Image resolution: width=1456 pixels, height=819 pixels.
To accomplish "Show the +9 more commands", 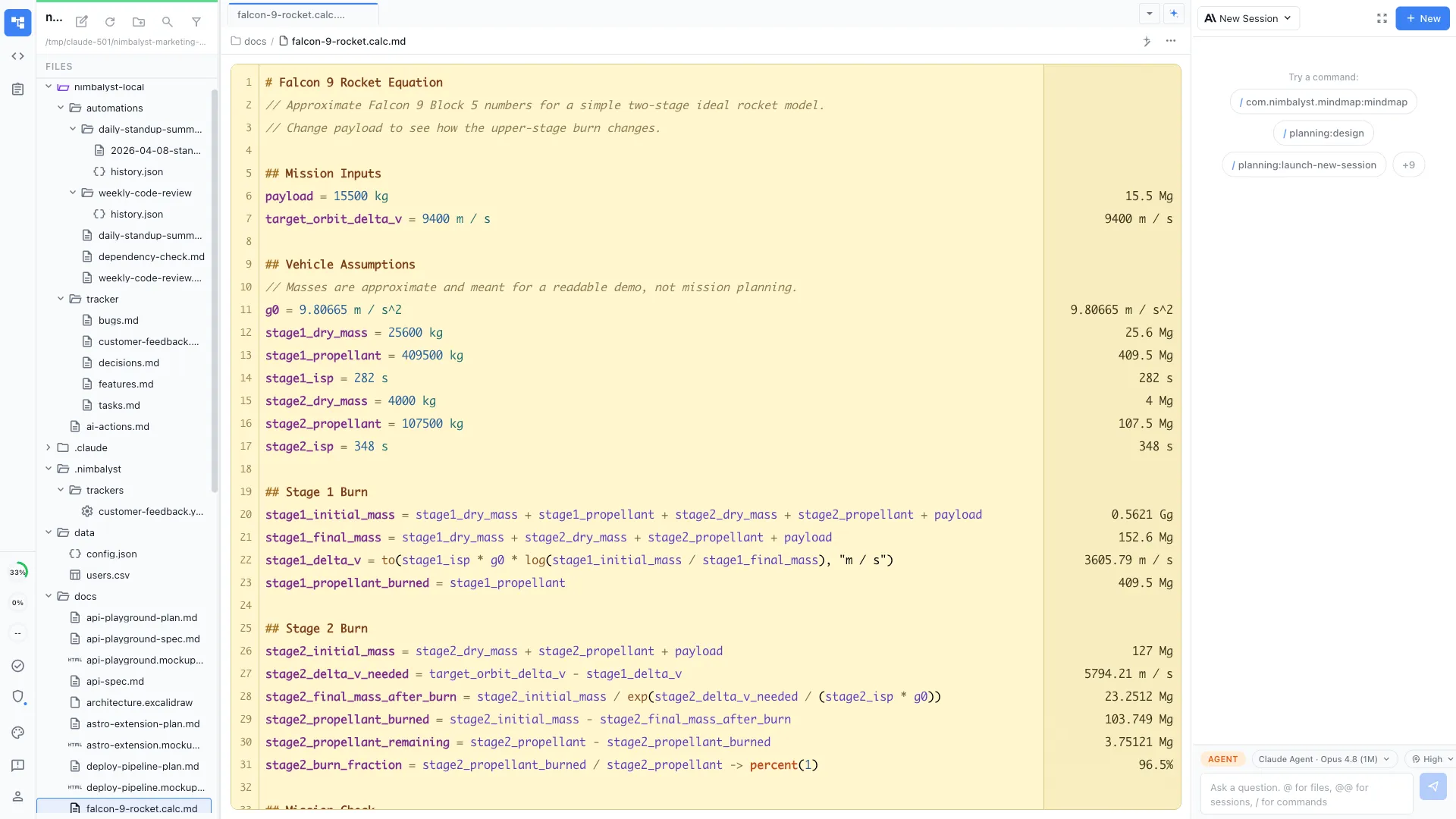I will (1408, 165).
